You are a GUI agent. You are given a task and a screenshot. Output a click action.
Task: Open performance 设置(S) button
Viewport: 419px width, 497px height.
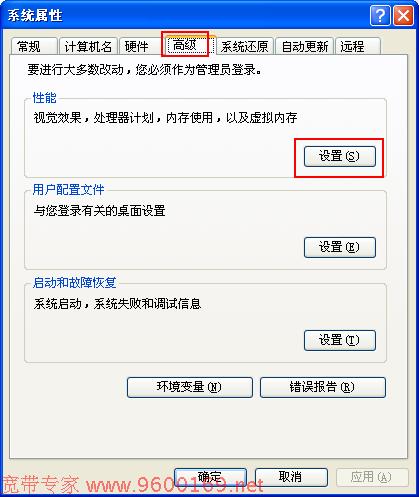[340, 156]
